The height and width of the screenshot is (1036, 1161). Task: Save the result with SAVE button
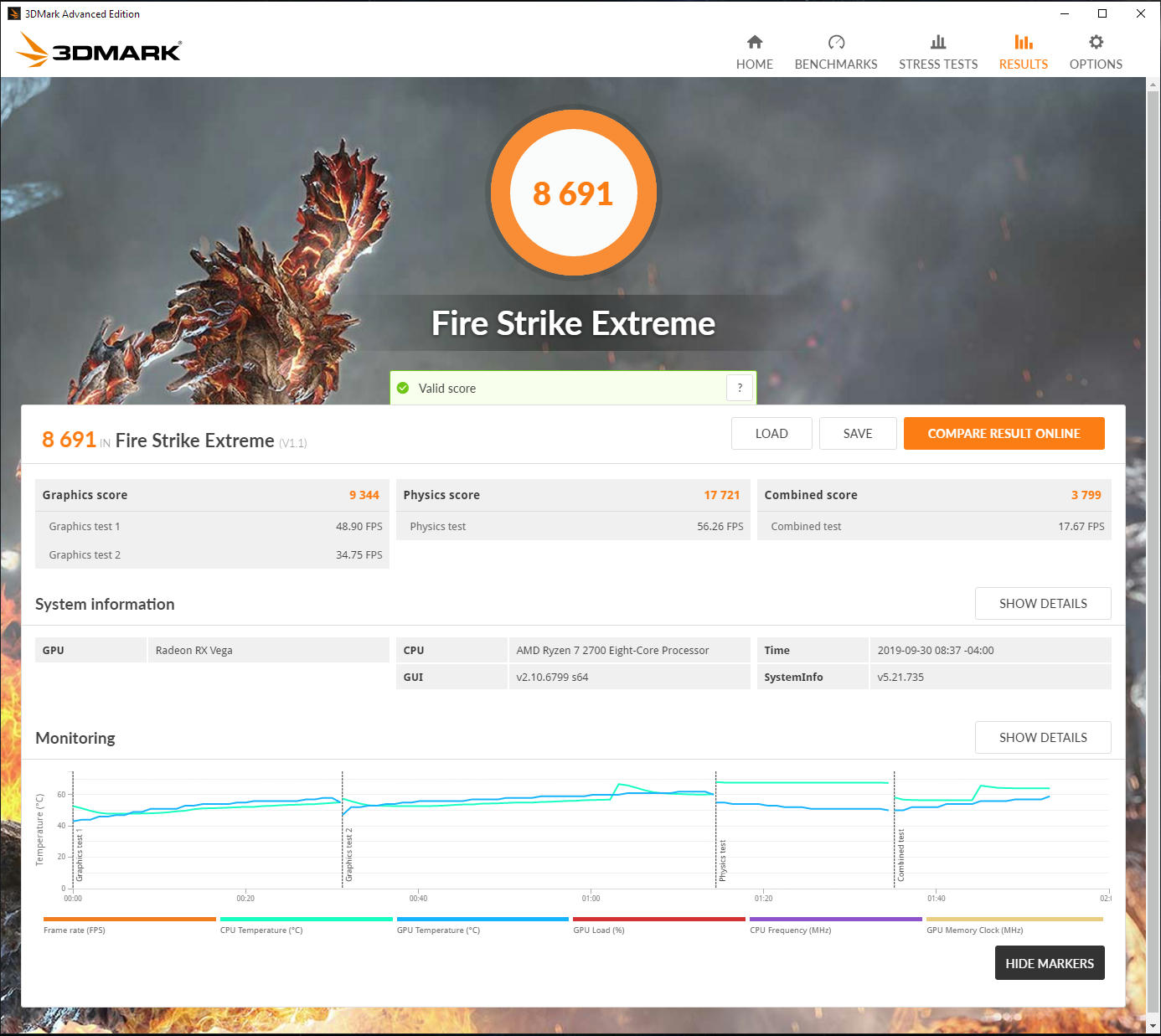coord(858,433)
